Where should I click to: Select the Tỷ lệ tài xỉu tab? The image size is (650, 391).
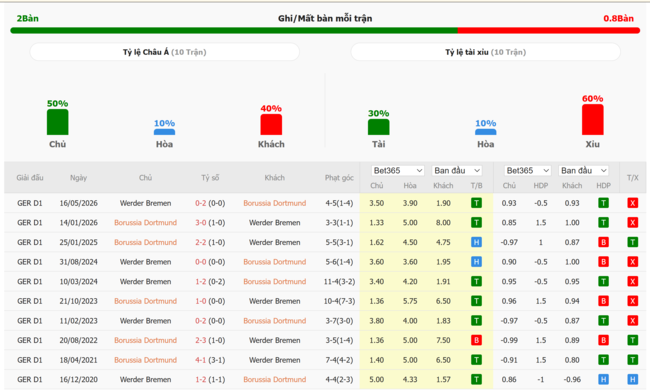coord(485,52)
